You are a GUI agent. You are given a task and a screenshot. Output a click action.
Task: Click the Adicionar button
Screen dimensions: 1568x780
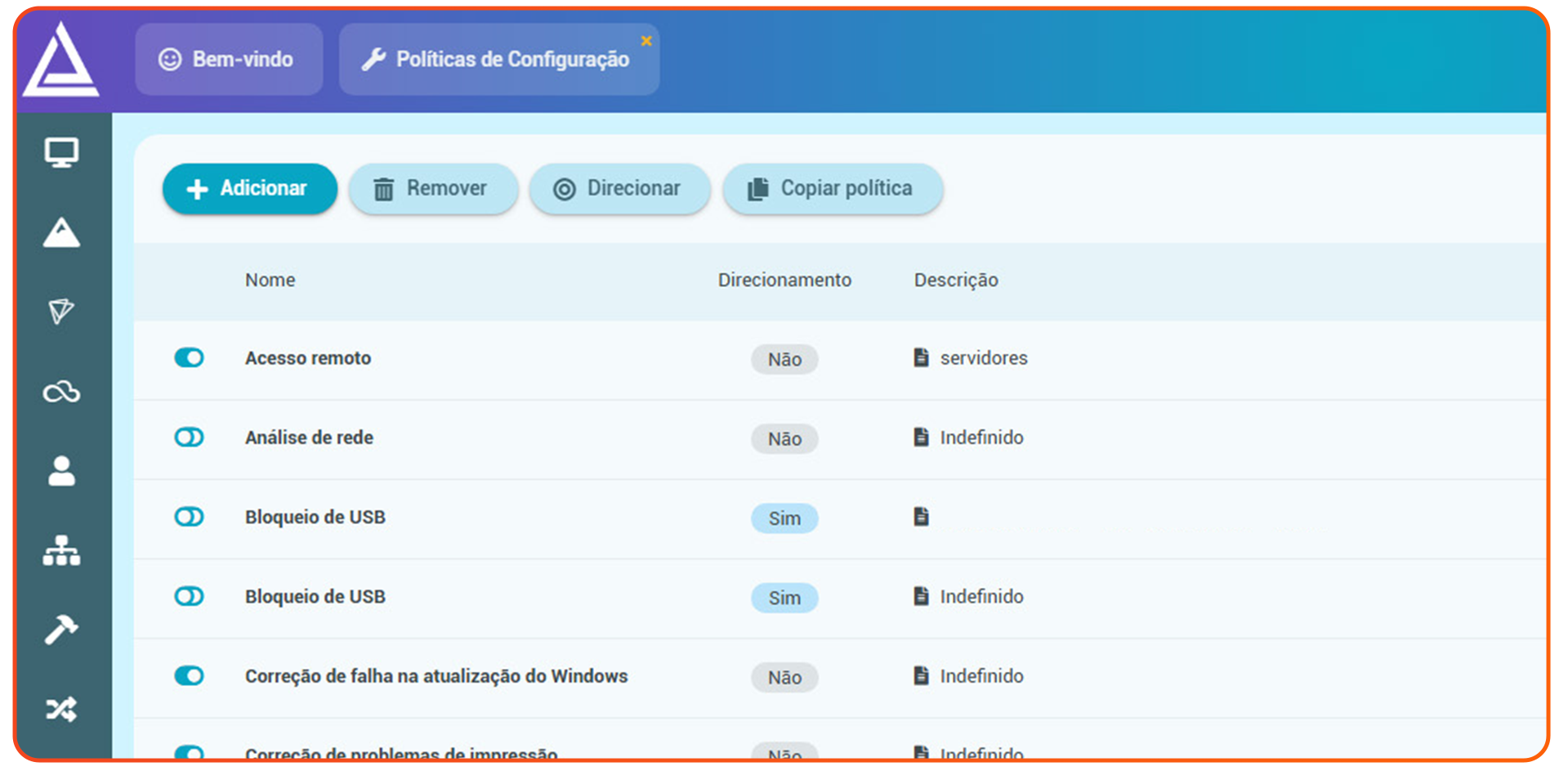pyautogui.click(x=249, y=189)
